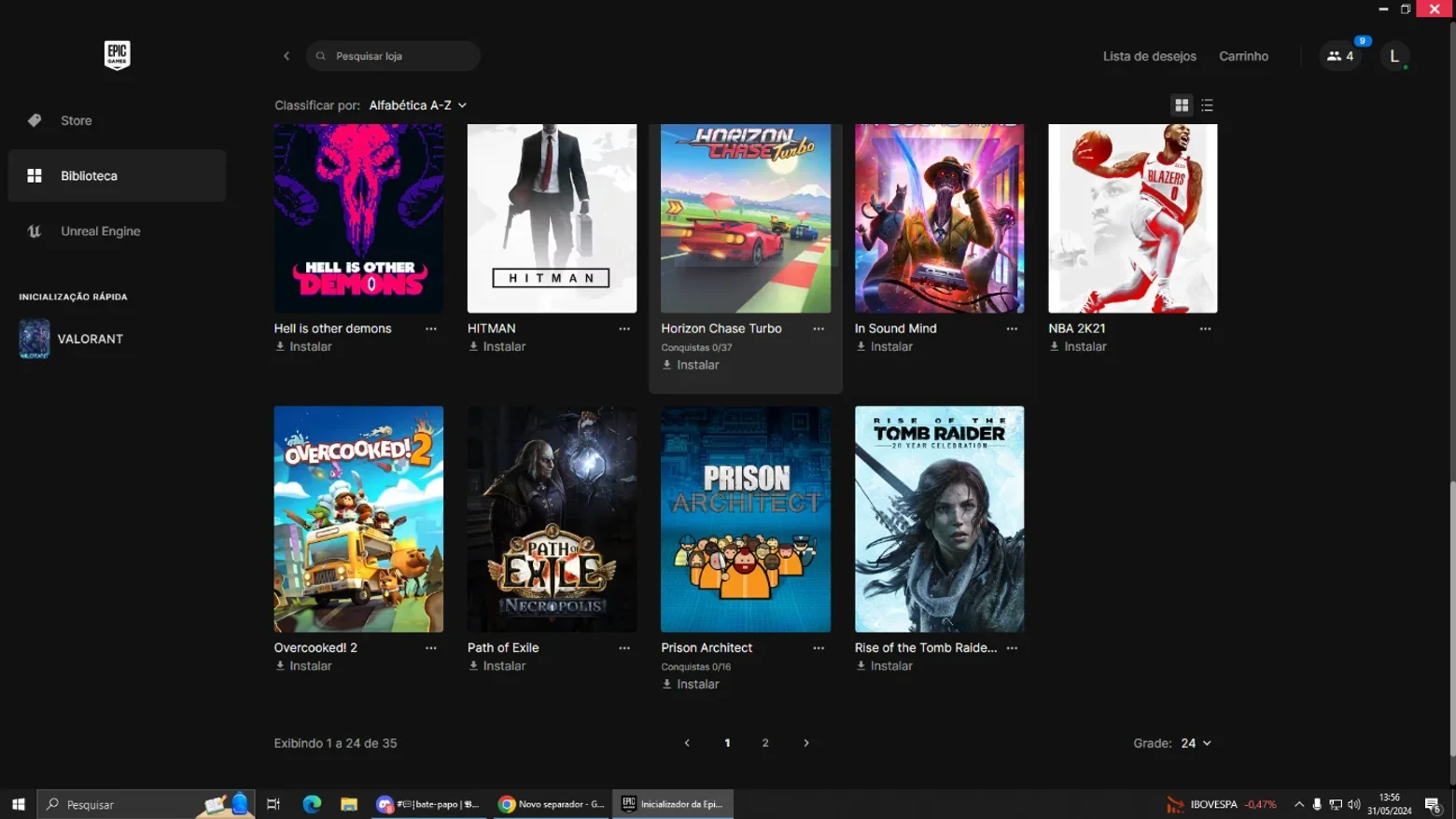Open the Hell is other demons cover art
The width and height of the screenshot is (1456, 819).
pos(358,218)
